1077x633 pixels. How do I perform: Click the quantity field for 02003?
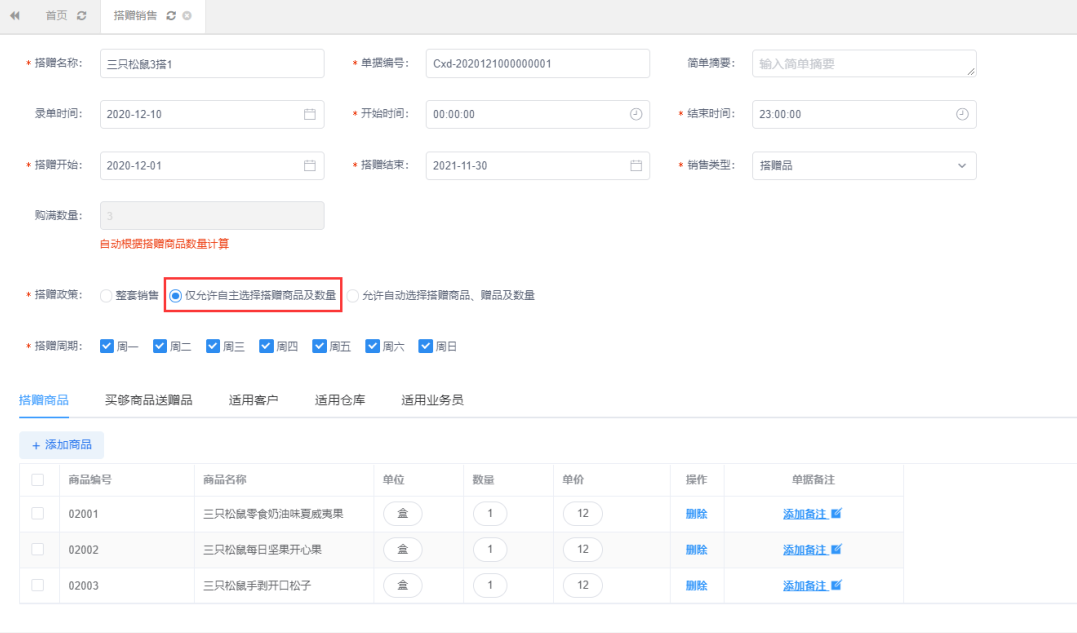pyautogui.click(x=490, y=585)
